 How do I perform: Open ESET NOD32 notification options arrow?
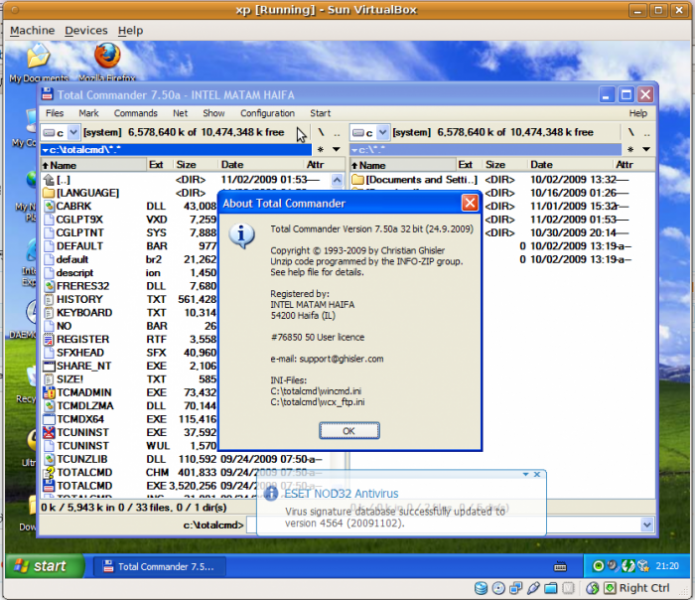tap(526, 474)
